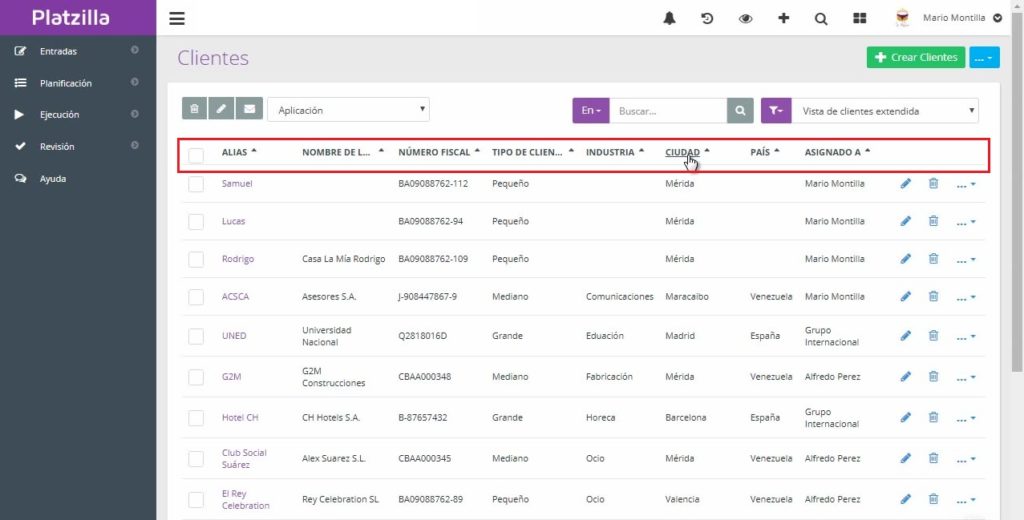Open the Ejecución sidebar menu

pos(78,114)
